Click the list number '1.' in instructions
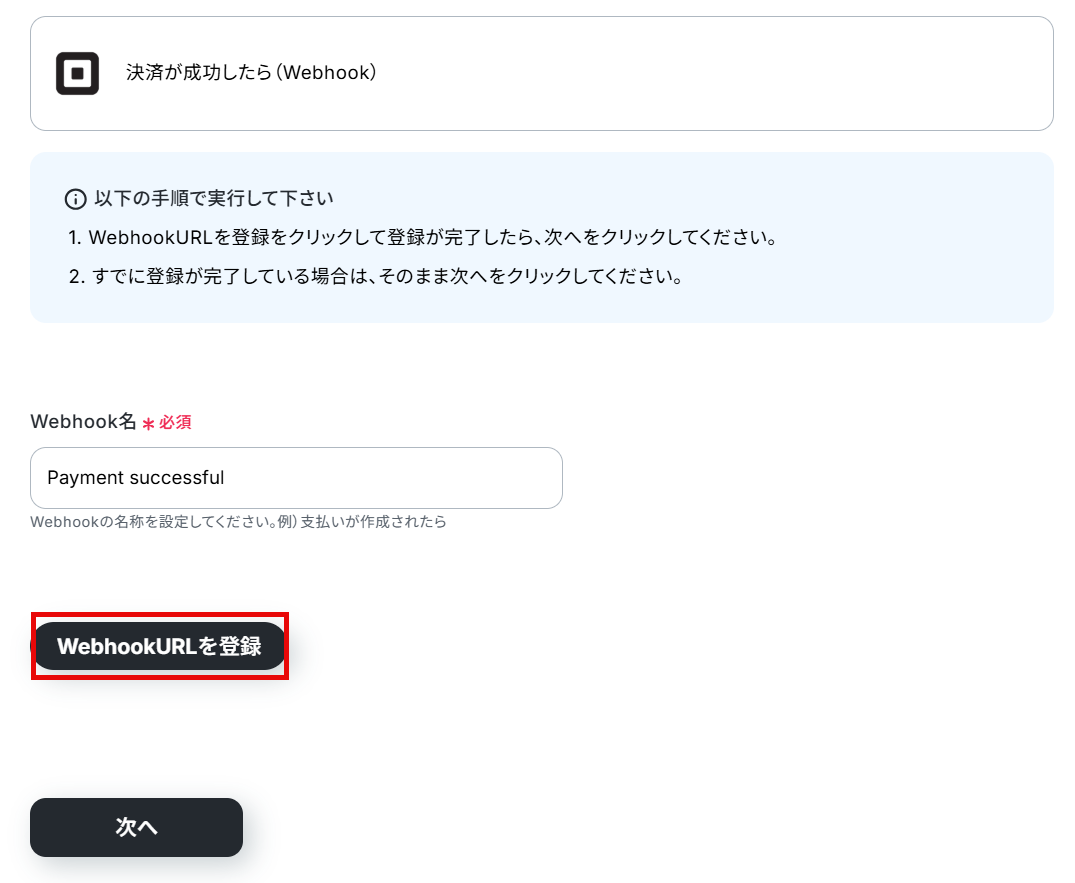The width and height of the screenshot is (1075, 883). (75, 238)
